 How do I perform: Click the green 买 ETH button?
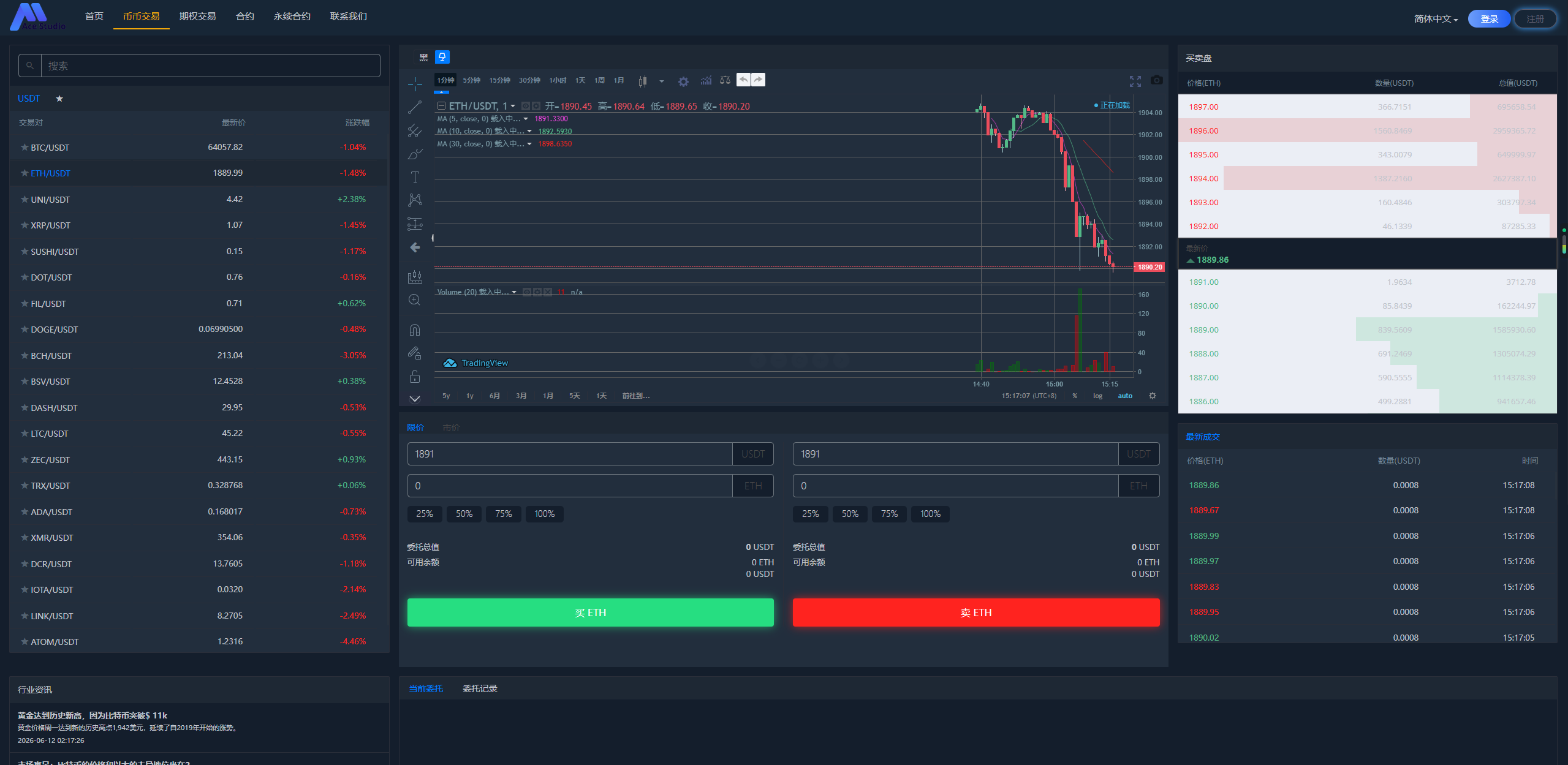coord(590,612)
